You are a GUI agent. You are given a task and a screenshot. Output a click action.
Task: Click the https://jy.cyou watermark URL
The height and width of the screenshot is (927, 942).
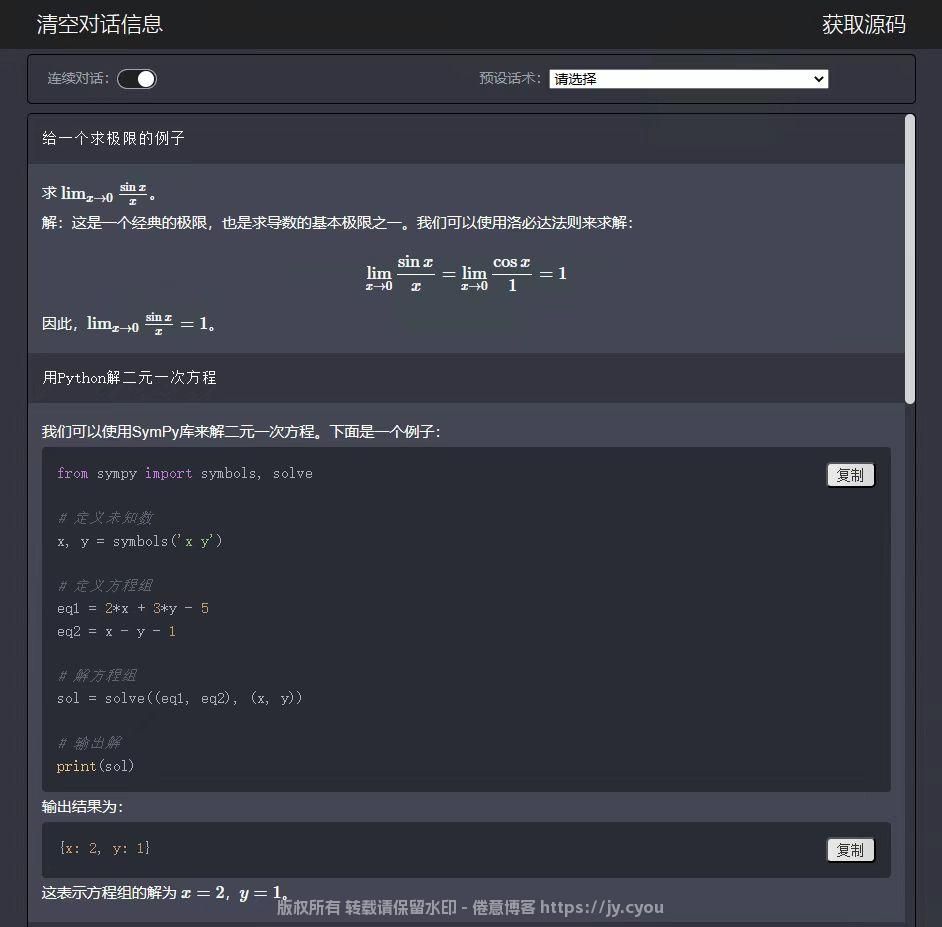click(601, 907)
